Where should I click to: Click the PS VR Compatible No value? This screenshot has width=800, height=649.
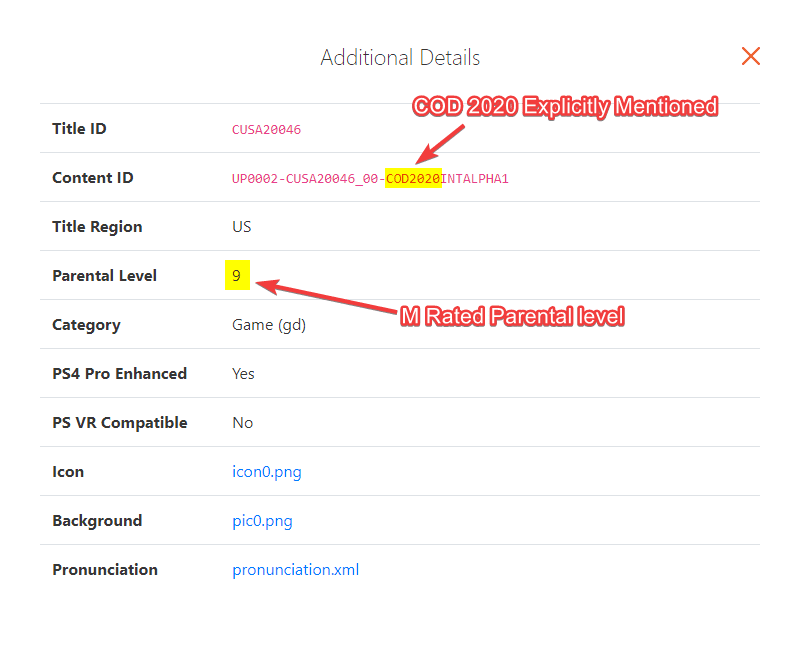point(242,423)
